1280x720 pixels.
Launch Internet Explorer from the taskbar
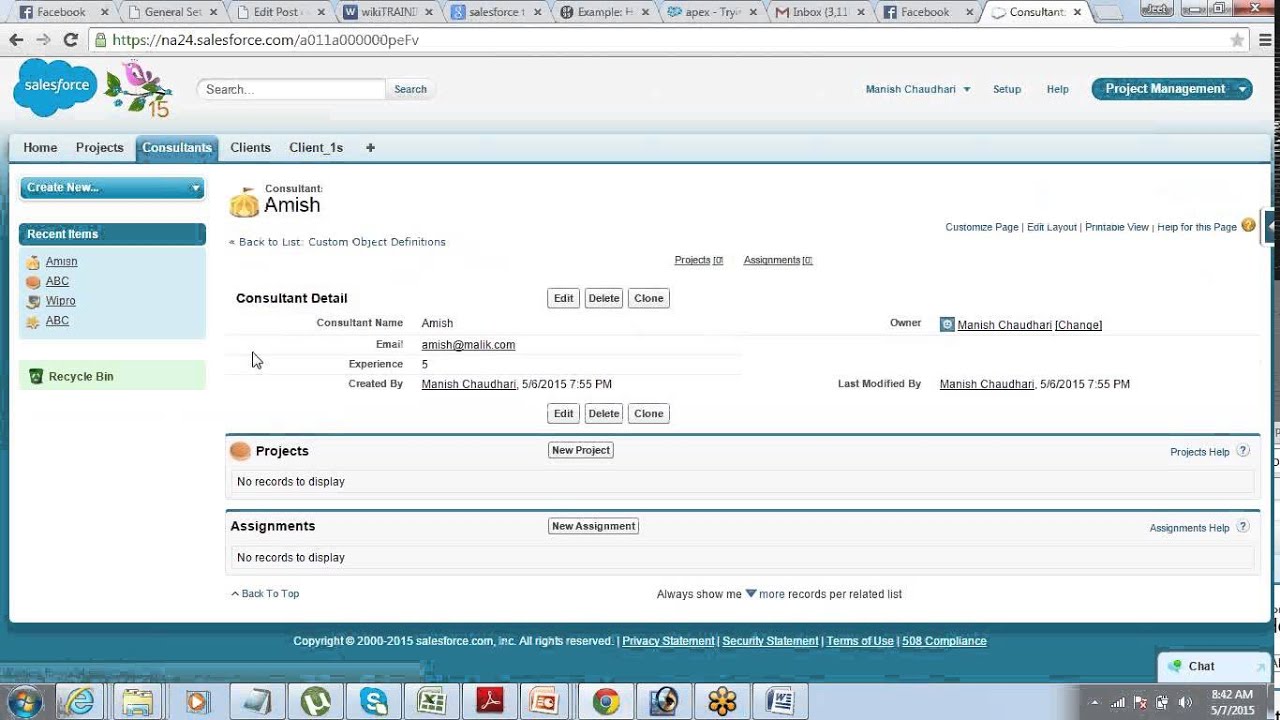point(79,701)
